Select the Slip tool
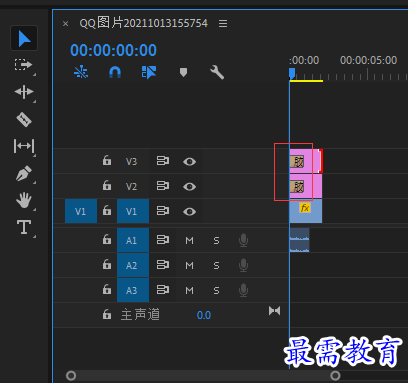 click(x=24, y=146)
